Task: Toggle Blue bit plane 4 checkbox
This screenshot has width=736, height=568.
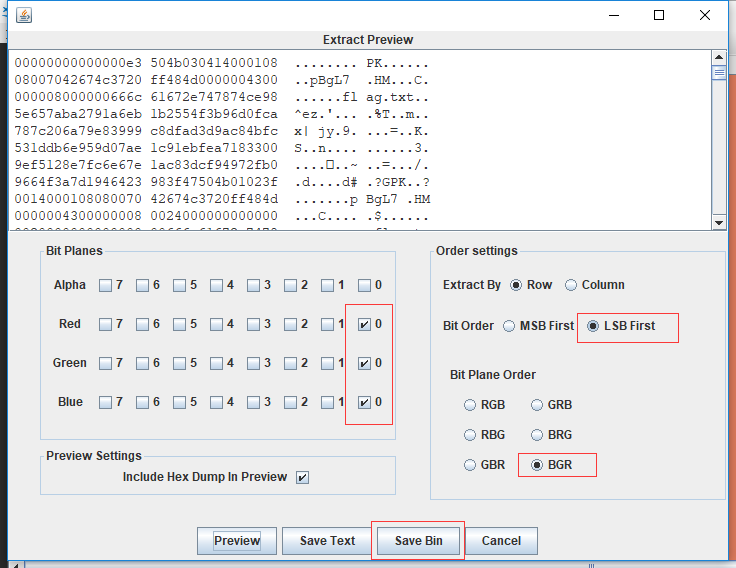Action: (216, 402)
